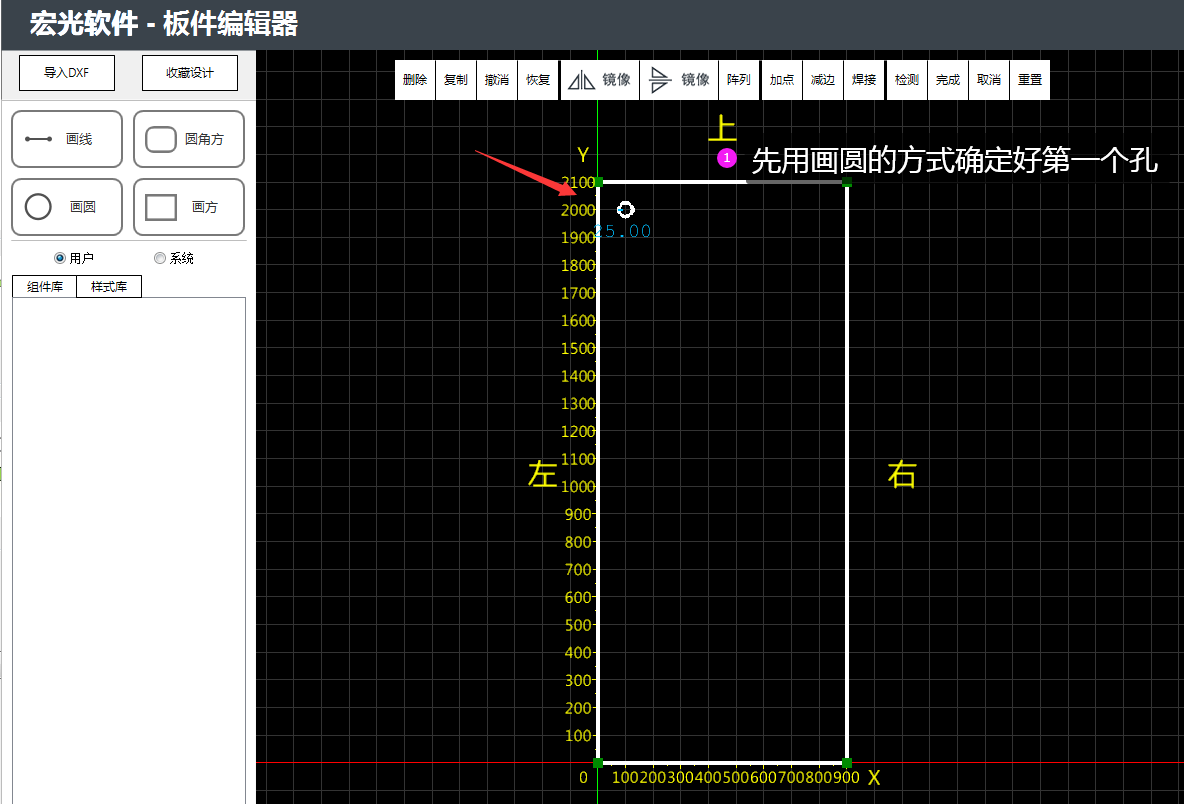Click the 1000 mark on Y axis
Screen dimensions: 1184x804
coord(578,487)
